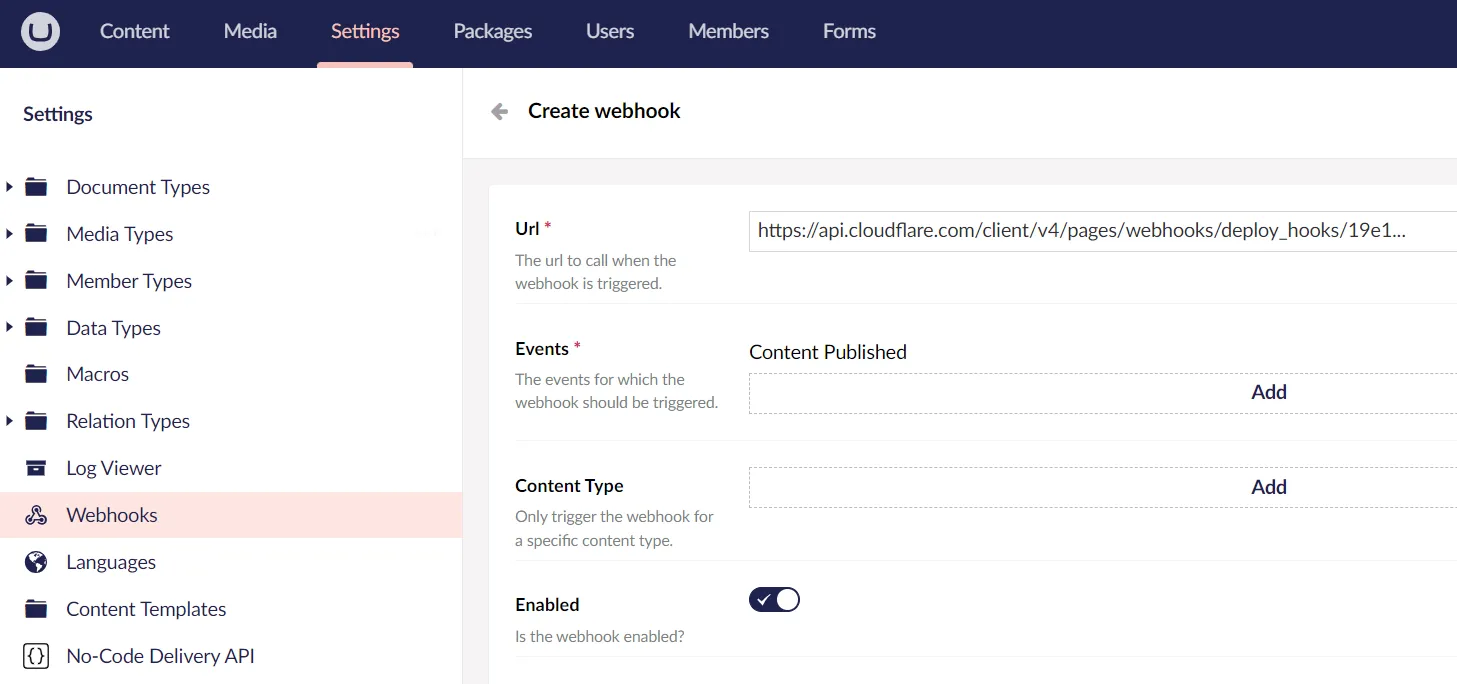Select the Webhooks icon in sidebar

pos(36,515)
